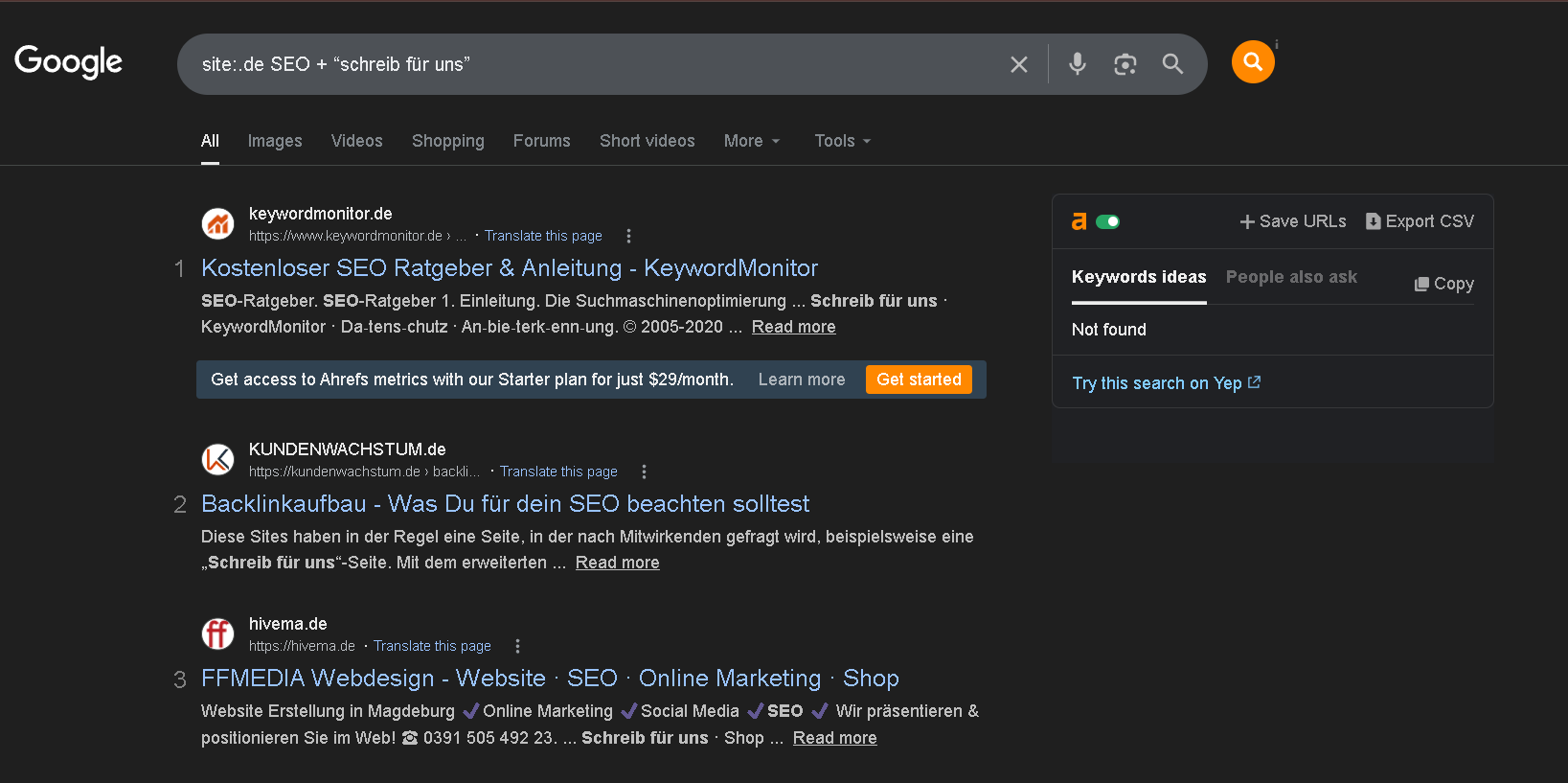
Task: Open search by image camera icon
Action: coord(1125,64)
